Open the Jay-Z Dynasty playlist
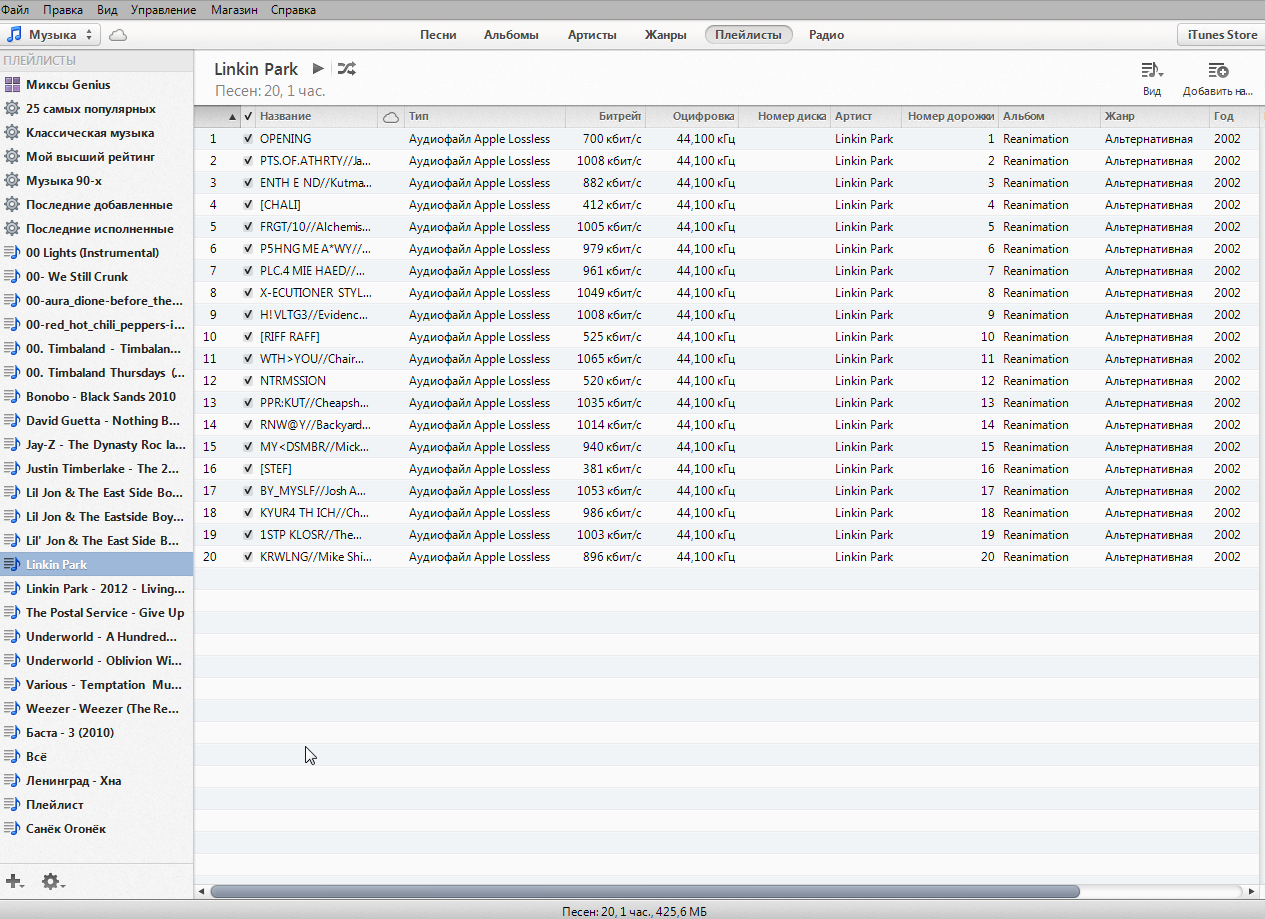The width and height of the screenshot is (1265, 919). 96,445
